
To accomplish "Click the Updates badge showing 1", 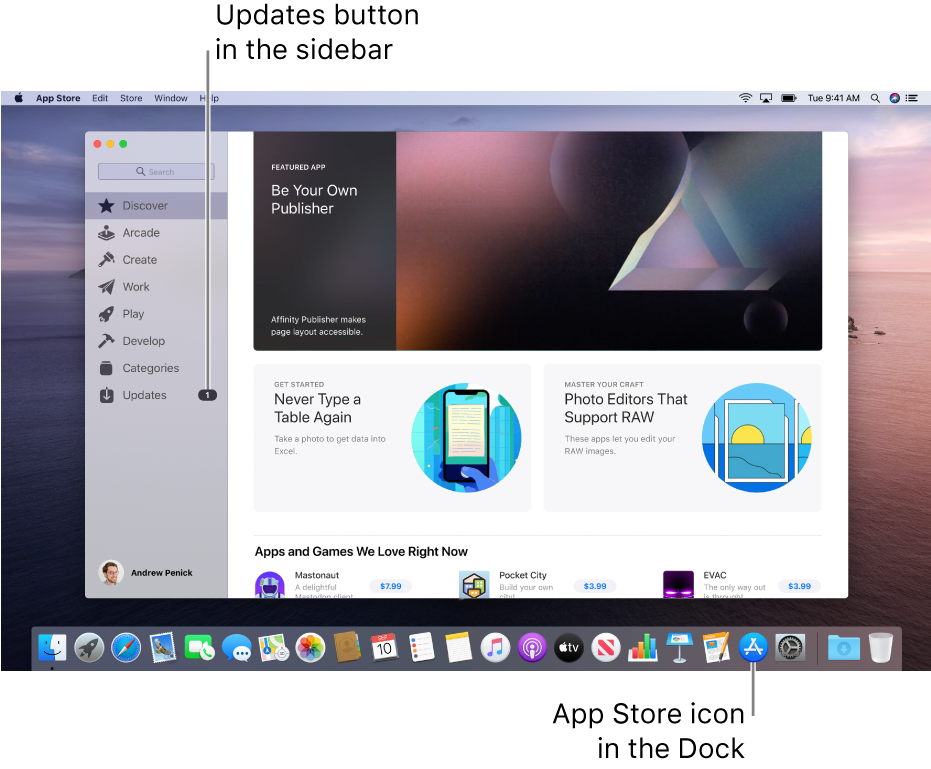I will tap(207, 395).
